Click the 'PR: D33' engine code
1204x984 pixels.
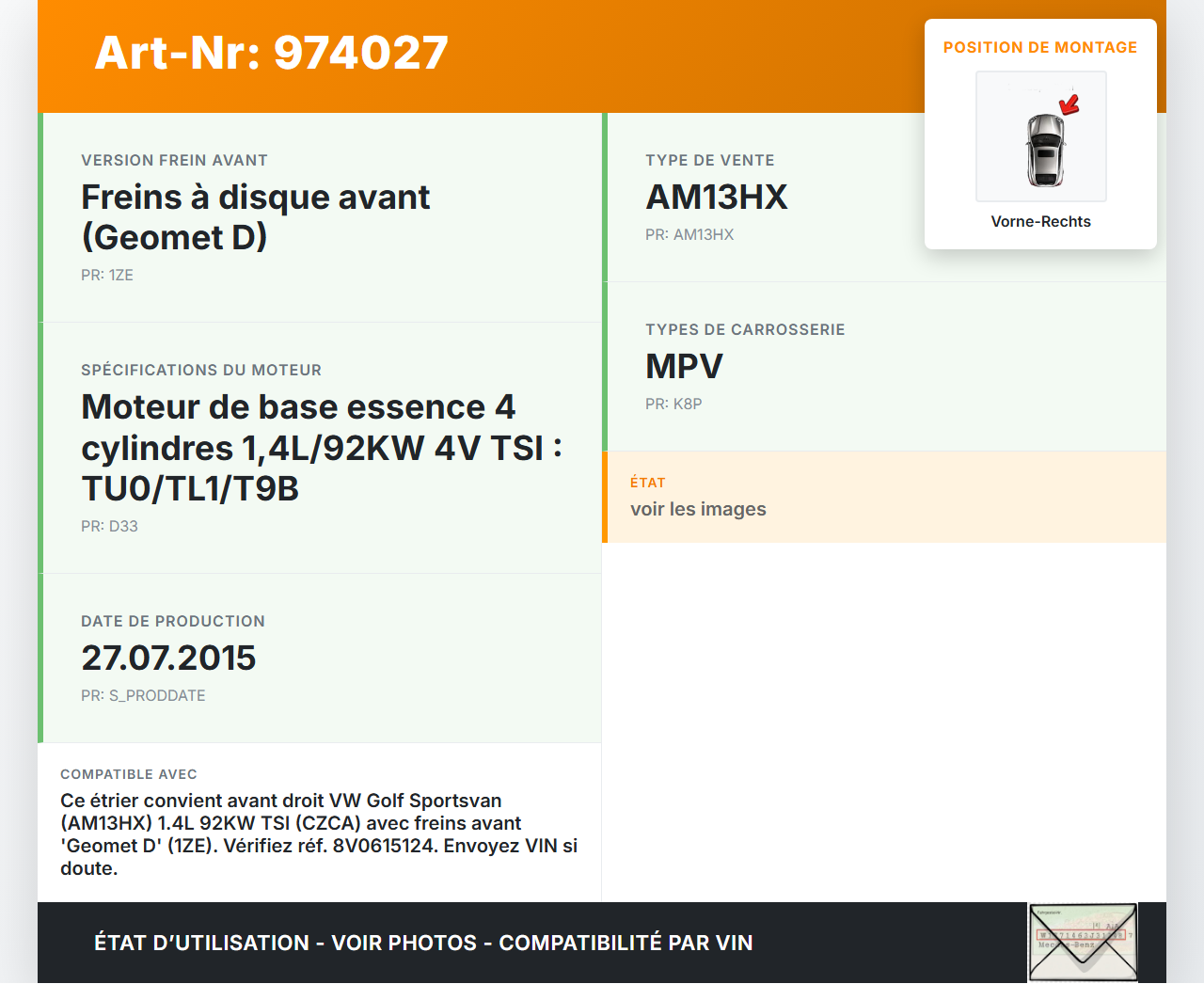(x=109, y=527)
